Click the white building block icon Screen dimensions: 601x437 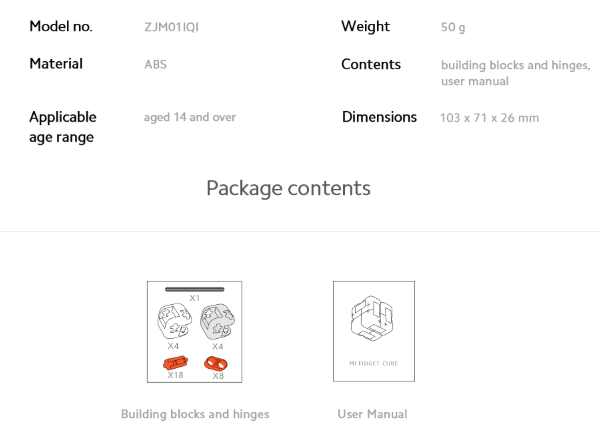coord(174,323)
